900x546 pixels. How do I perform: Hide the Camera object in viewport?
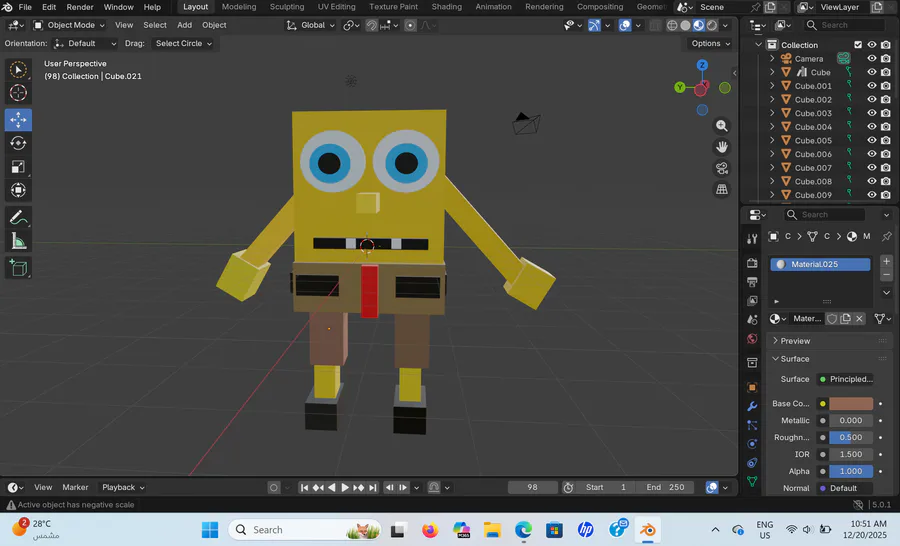click(871, 59)
